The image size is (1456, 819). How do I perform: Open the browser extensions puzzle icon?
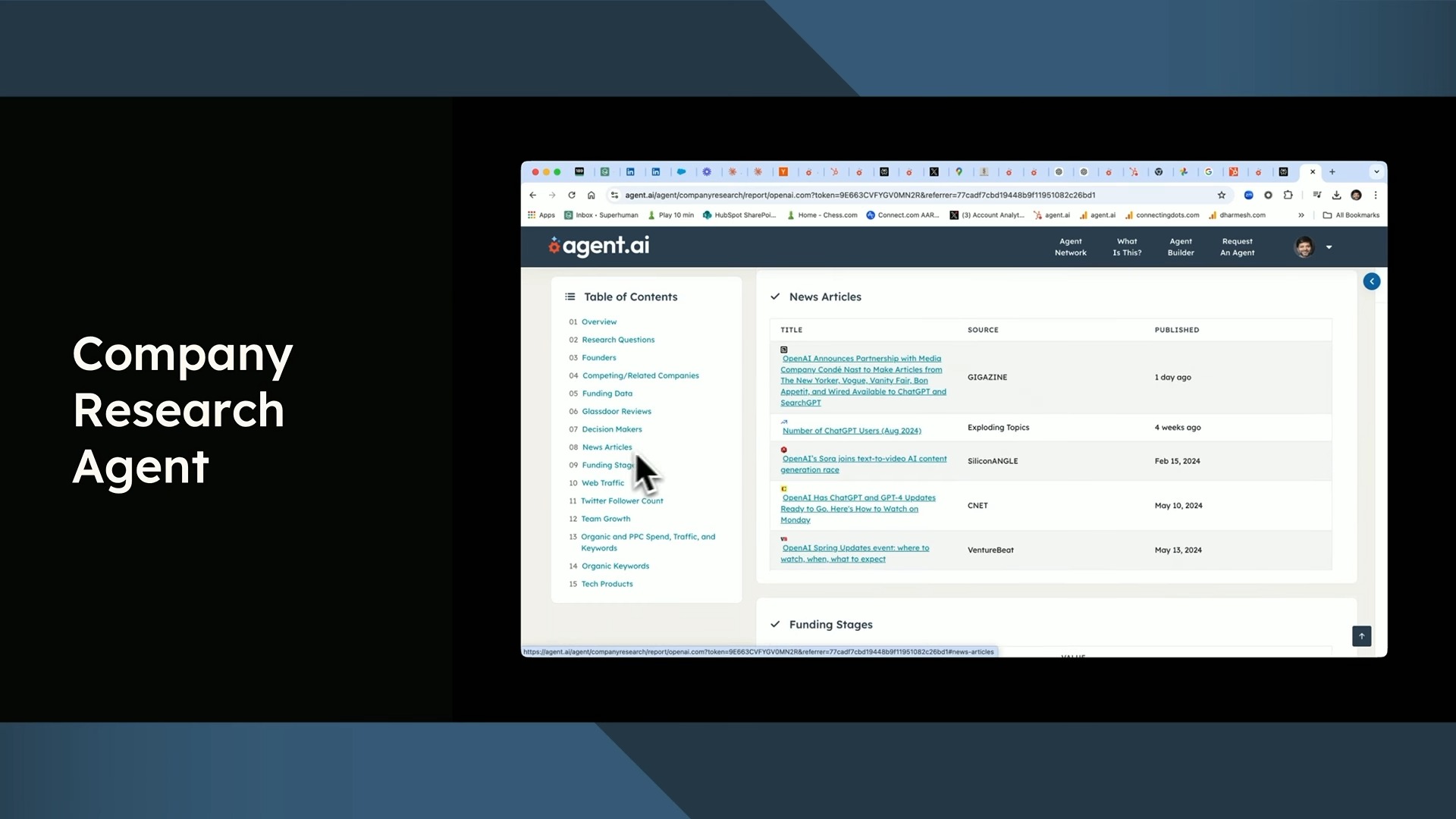tap(1288, 195)
